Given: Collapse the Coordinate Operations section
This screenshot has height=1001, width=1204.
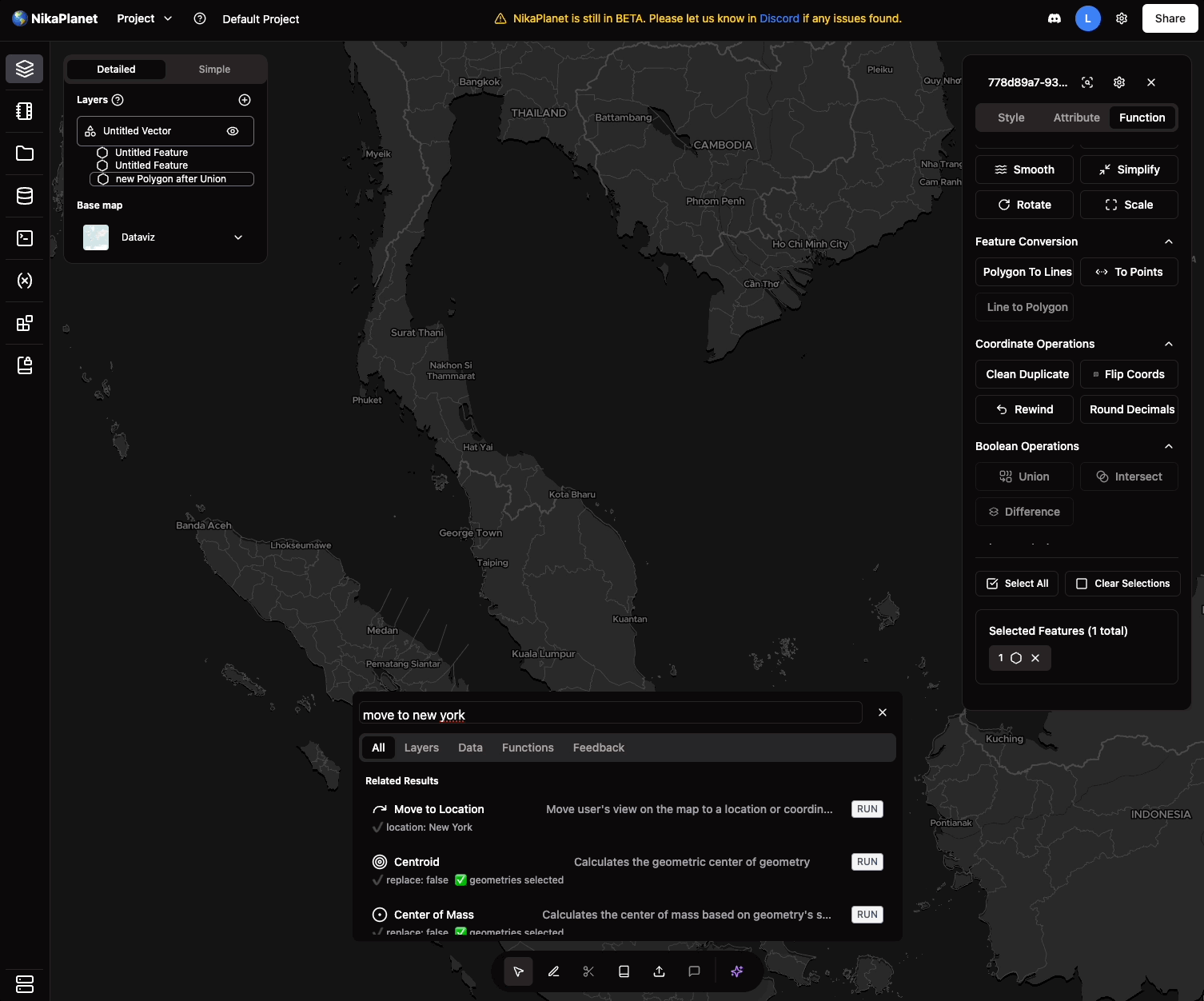Looking at the screenshot, I should pyautogui.click(x=1169, y=344).
